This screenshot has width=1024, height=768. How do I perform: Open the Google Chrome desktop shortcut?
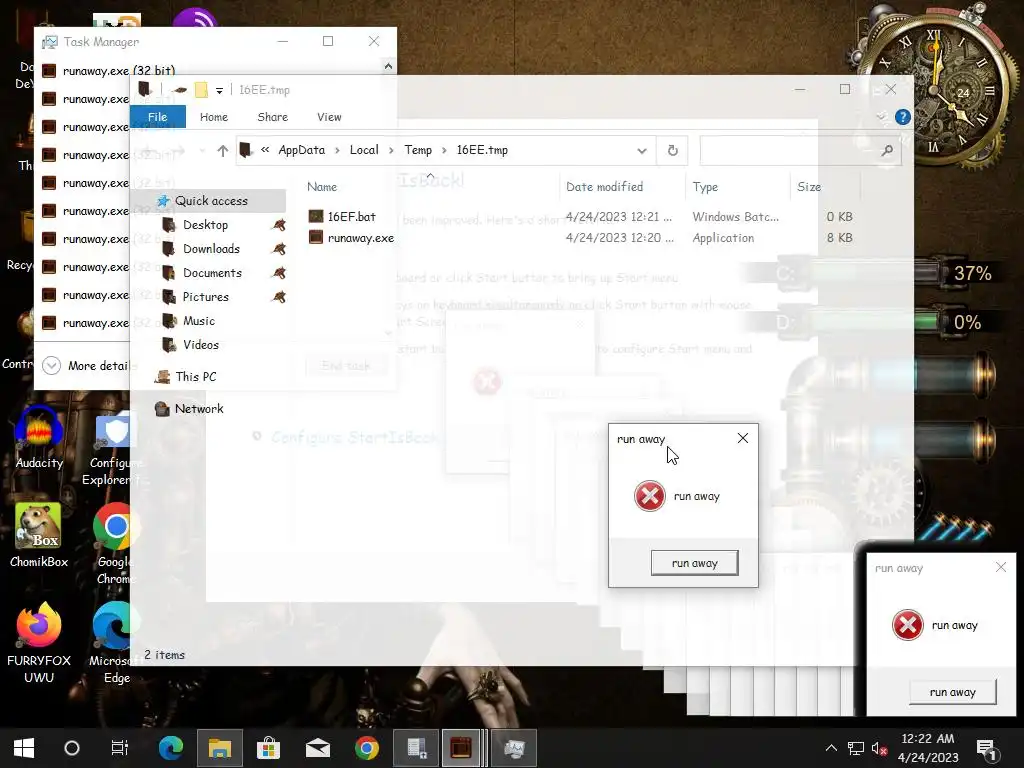(x=116, y=543)
